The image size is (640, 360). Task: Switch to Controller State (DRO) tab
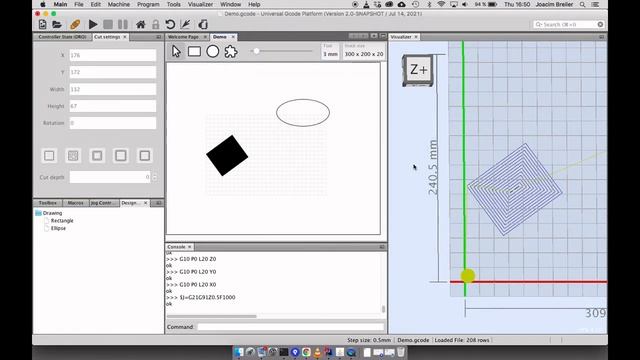tap(62, 37)
